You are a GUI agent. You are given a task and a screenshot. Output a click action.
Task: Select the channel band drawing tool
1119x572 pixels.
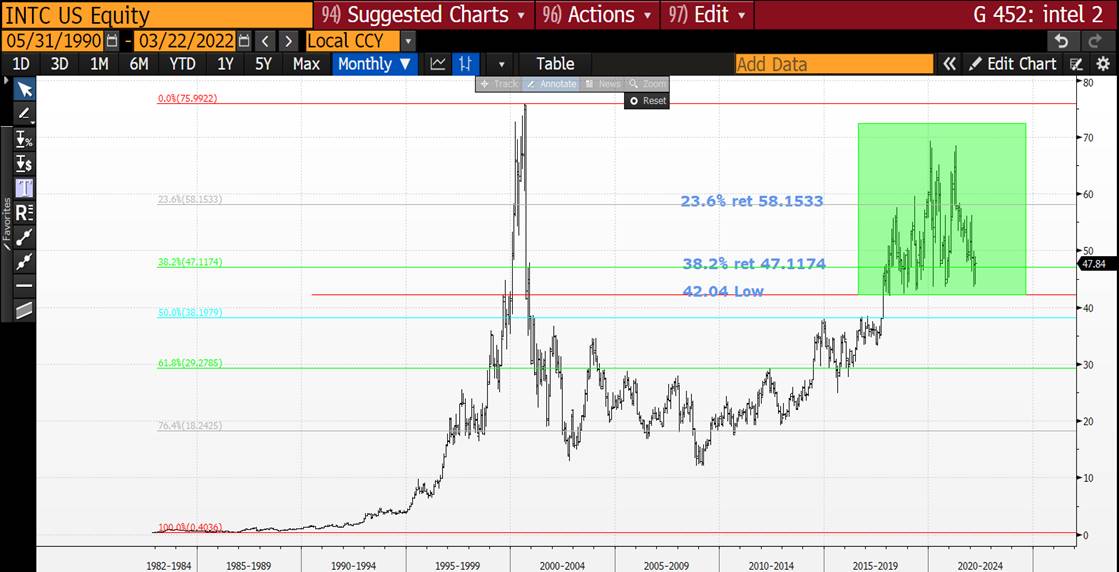pos(24,310)
